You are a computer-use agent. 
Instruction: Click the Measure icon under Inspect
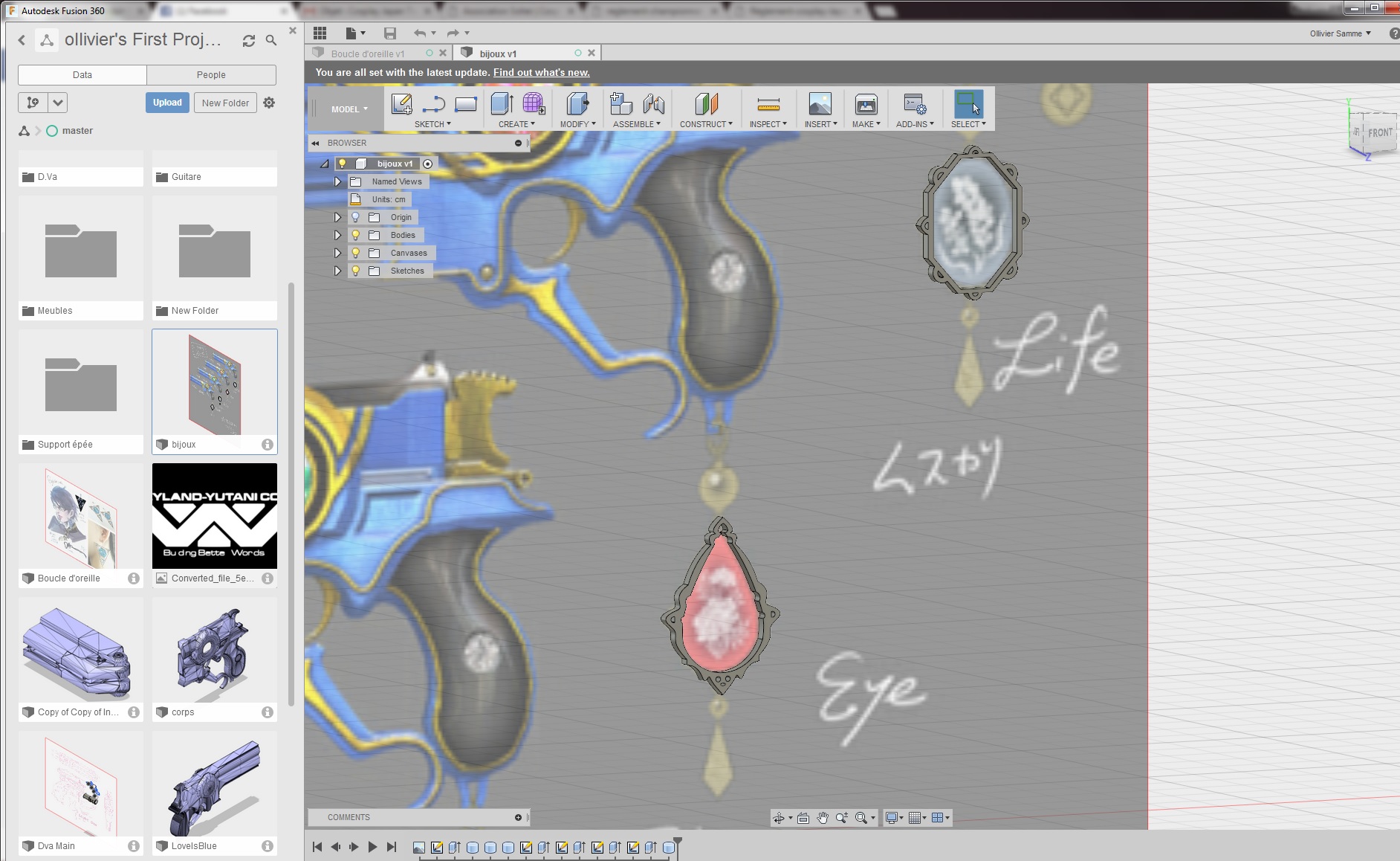pos(768,104)
